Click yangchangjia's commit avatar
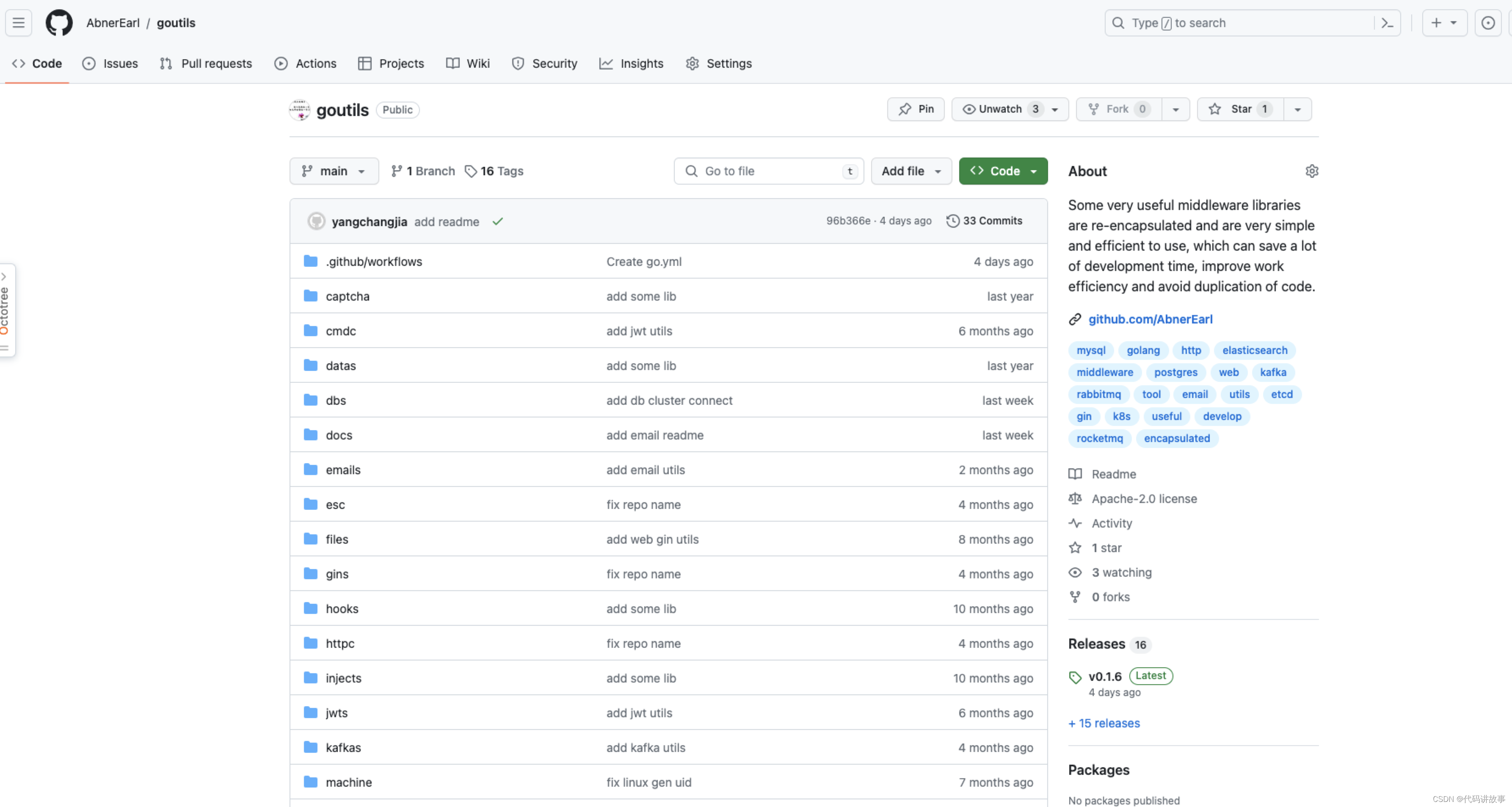 pyautogui.click(x=316, y=221)
